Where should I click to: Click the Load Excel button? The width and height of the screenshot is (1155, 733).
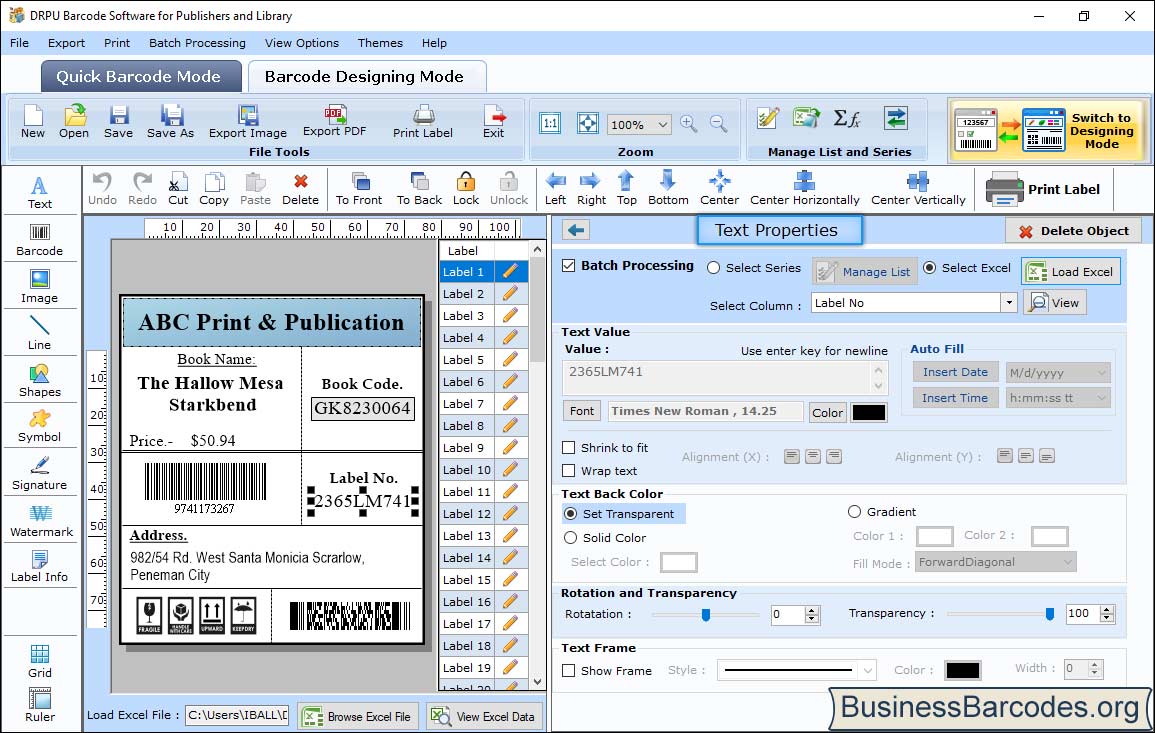point(1071,272)
